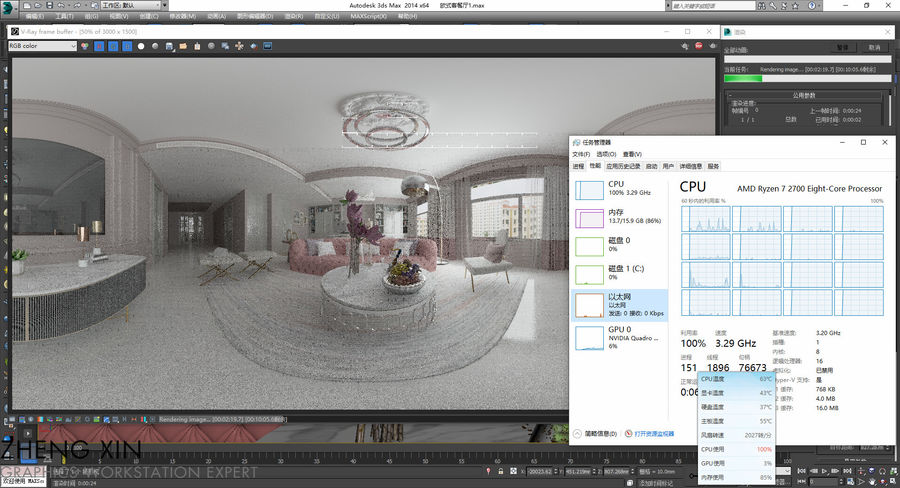Select Memory 13.7/15.9 GB in sidebar
Viewport: 900px width, 488px height.
point(620,218)
